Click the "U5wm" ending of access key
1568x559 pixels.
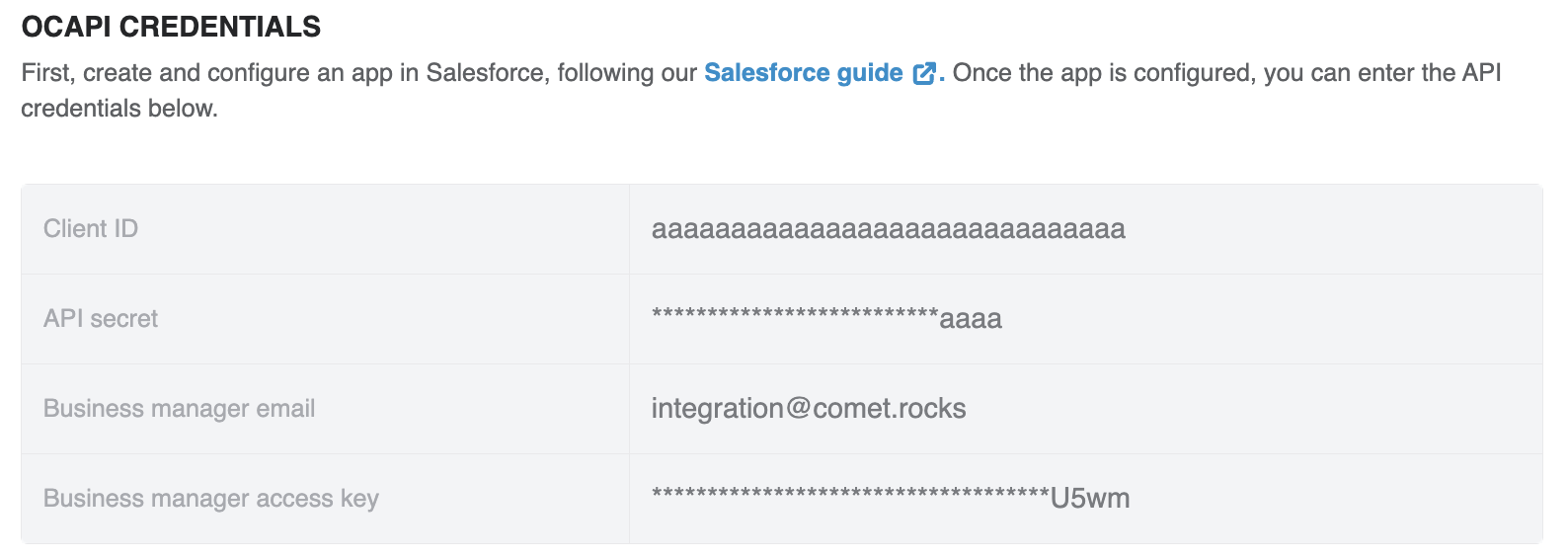(1090, 499)
